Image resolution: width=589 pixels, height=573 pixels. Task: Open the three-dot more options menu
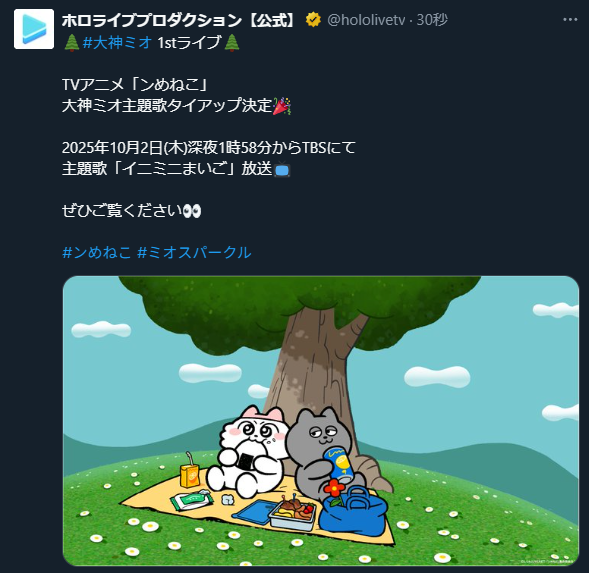pyautogui.click(x=570, y=20)
